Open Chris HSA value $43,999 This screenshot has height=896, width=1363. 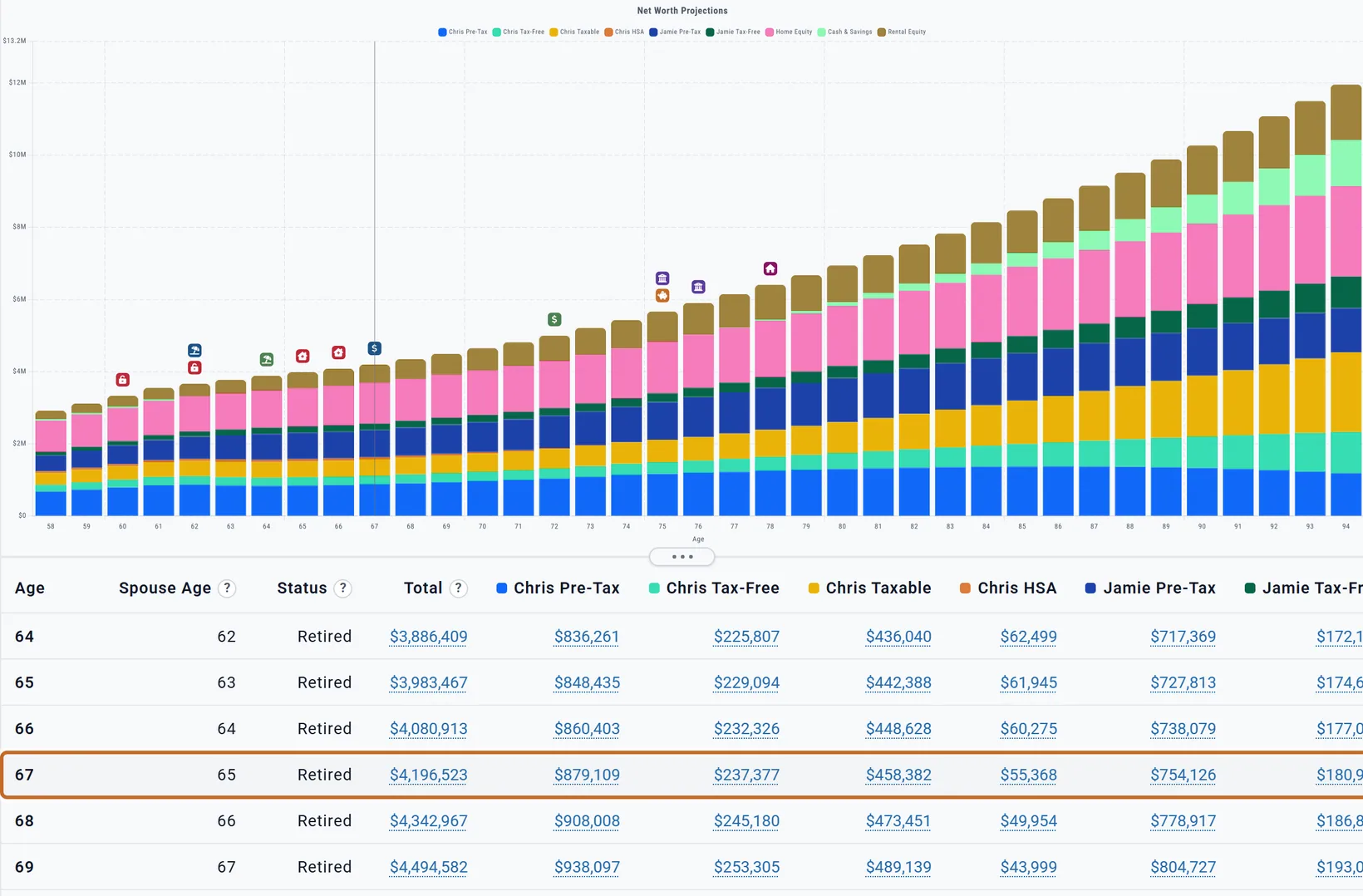coord(1029,868)
